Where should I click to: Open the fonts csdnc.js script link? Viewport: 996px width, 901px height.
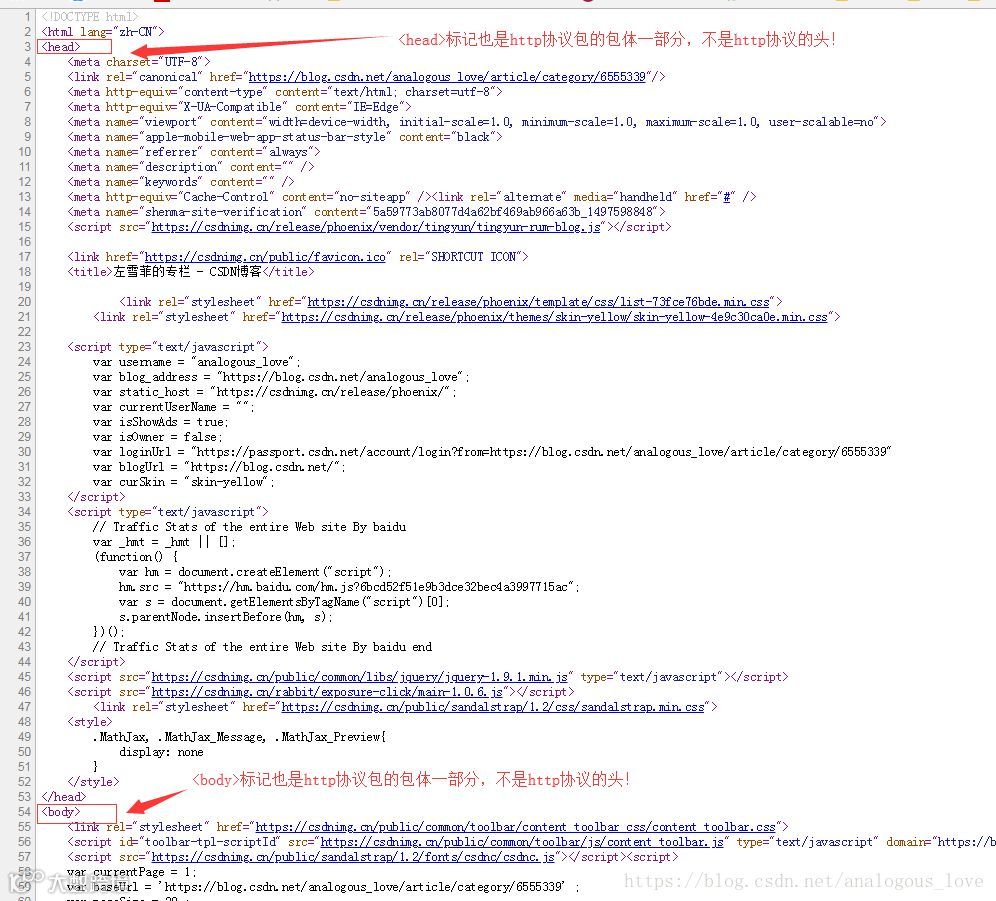click(x=353, y=857)
